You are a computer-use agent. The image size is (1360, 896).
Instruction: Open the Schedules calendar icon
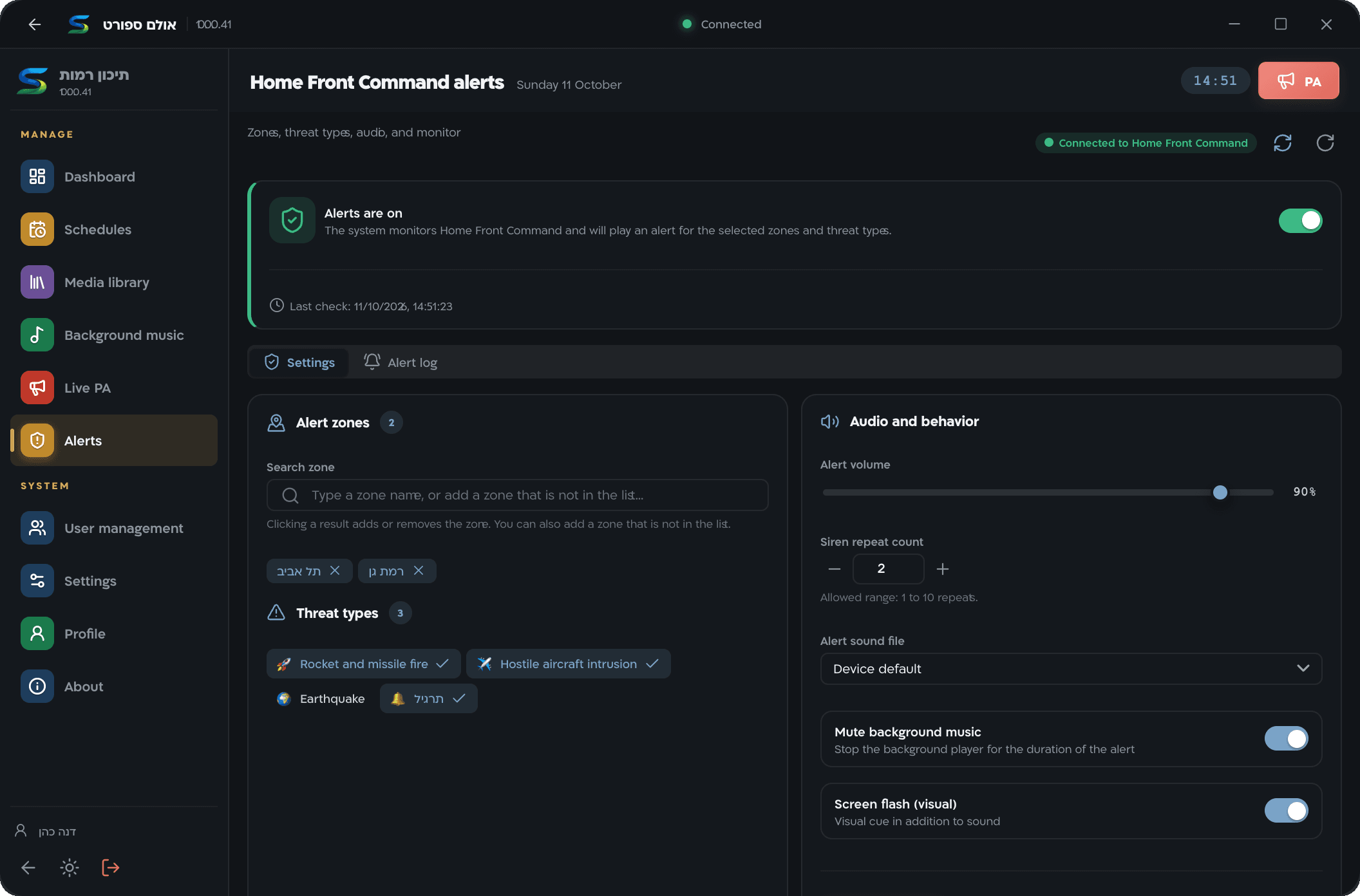point(37,229)
